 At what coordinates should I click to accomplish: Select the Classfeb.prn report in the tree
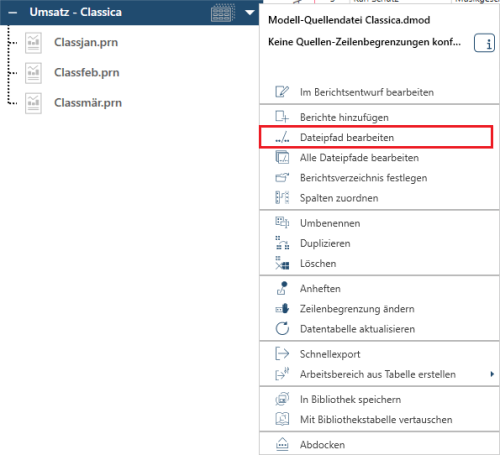click(87, 73)
